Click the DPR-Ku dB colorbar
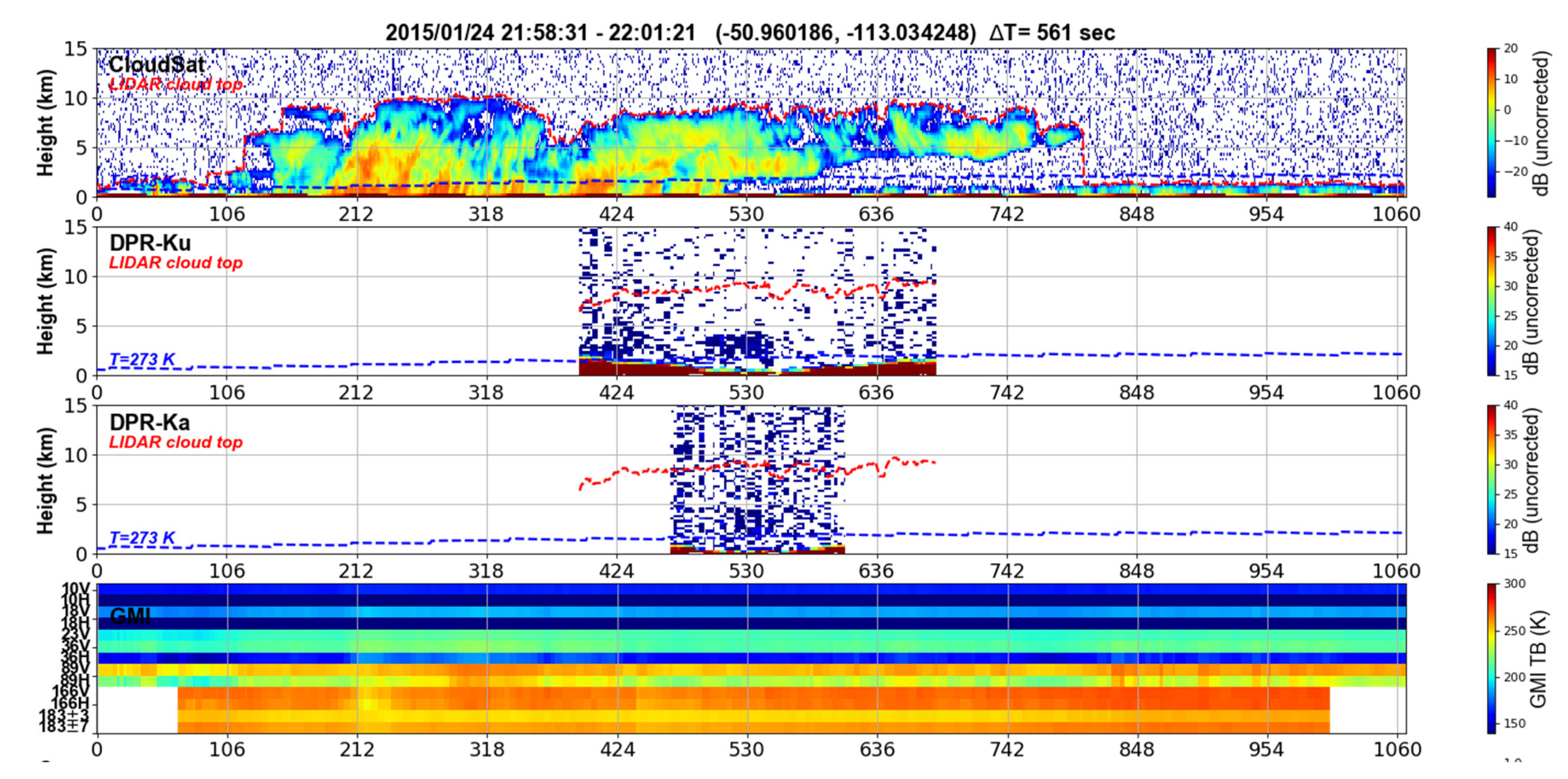Image resolution: width=1568 pixels, height=779 pixels. pos(1491,300)
